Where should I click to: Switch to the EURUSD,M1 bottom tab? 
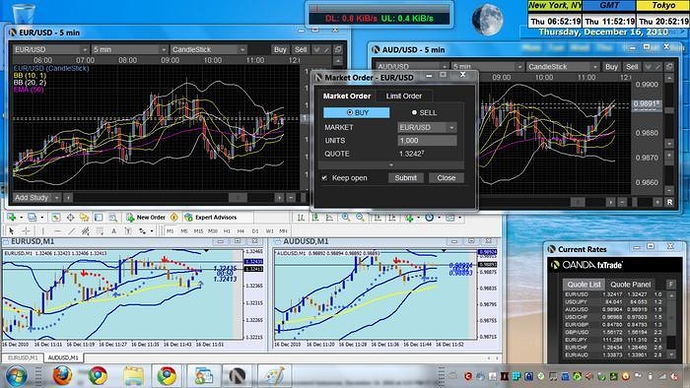coord(23,358)
